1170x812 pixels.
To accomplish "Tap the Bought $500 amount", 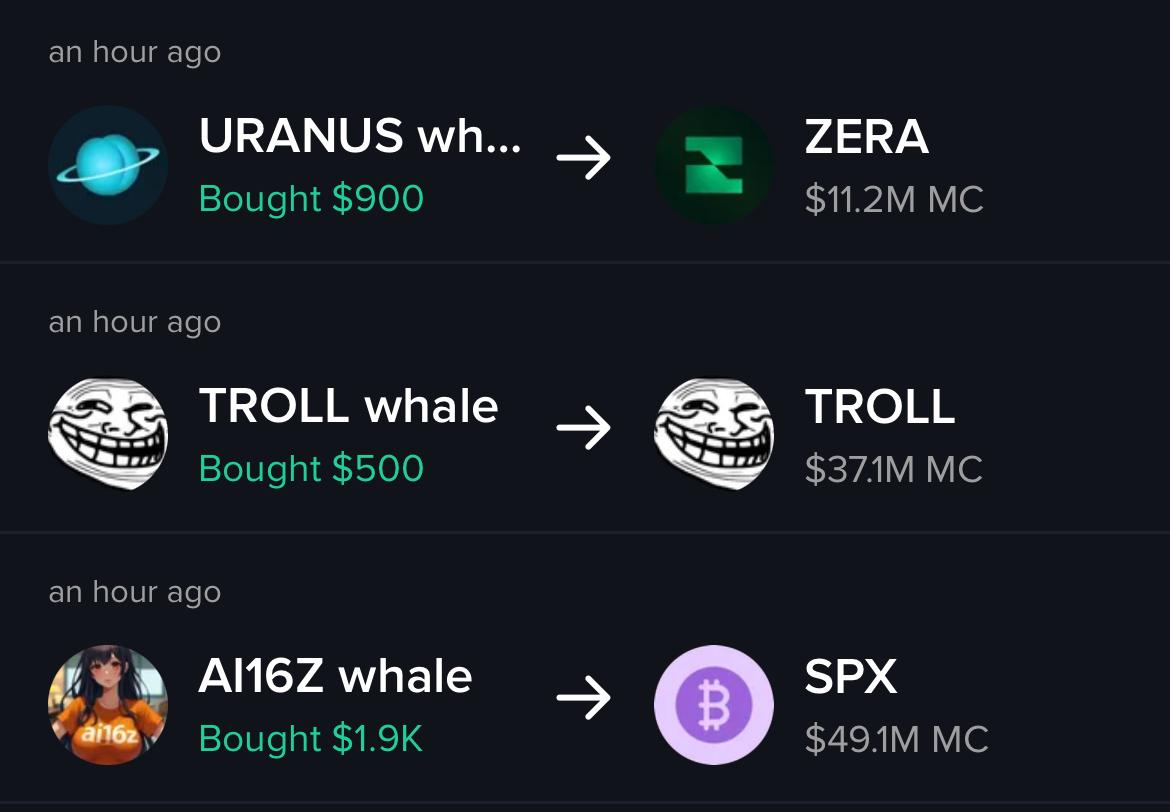I will coord(311,469).
